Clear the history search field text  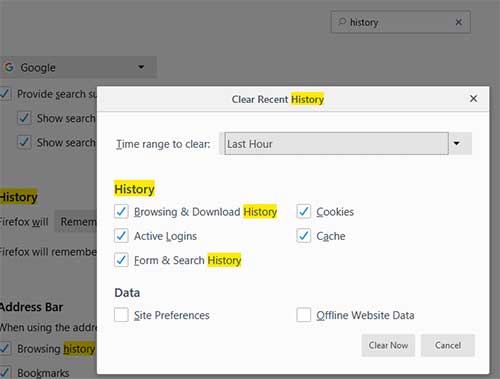pyautogui.click(x=459, y=22)
